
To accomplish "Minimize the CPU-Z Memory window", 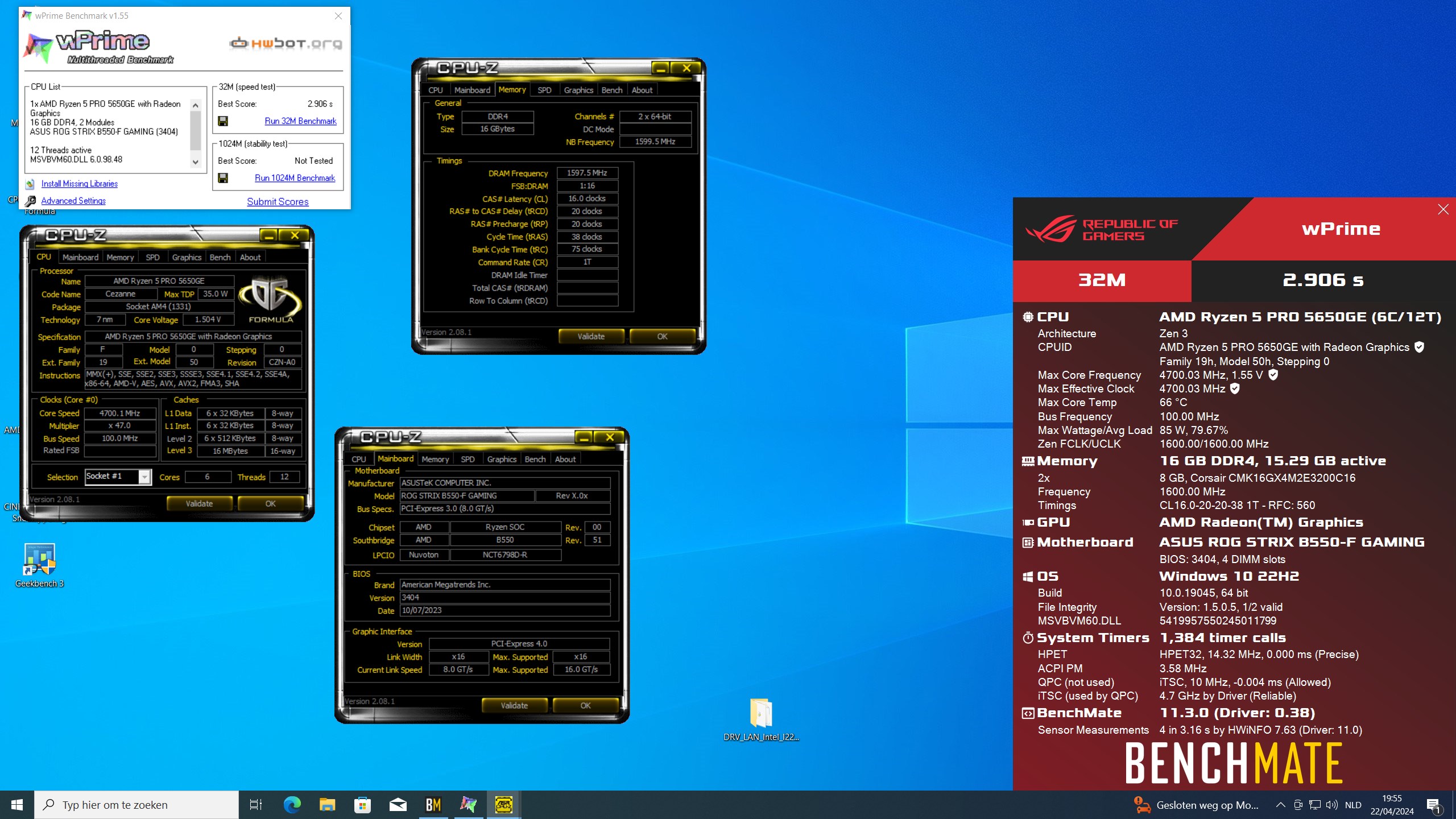I will 660,68.
